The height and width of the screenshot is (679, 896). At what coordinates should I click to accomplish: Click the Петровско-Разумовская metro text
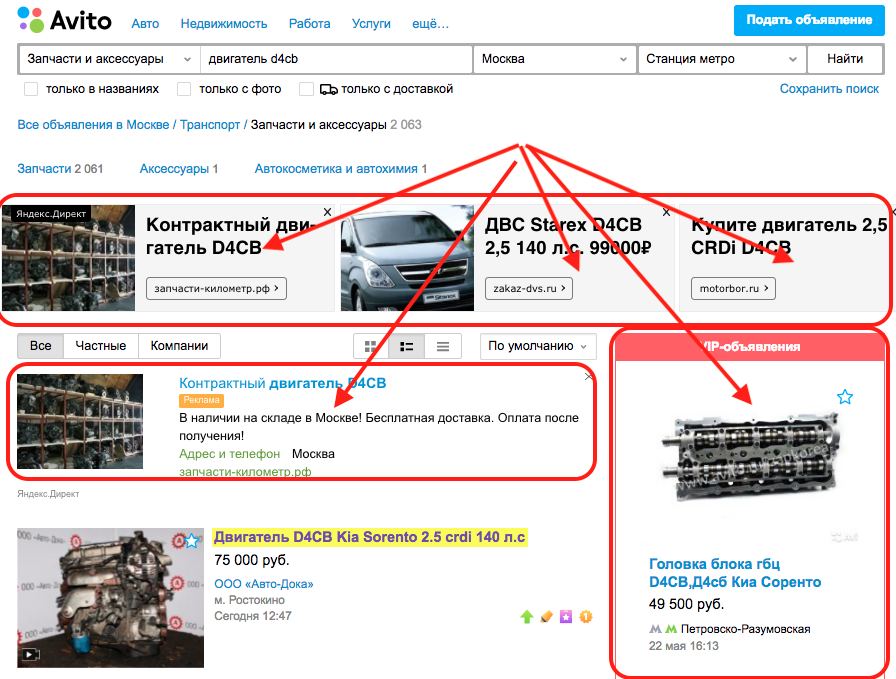tap(745, 629)
